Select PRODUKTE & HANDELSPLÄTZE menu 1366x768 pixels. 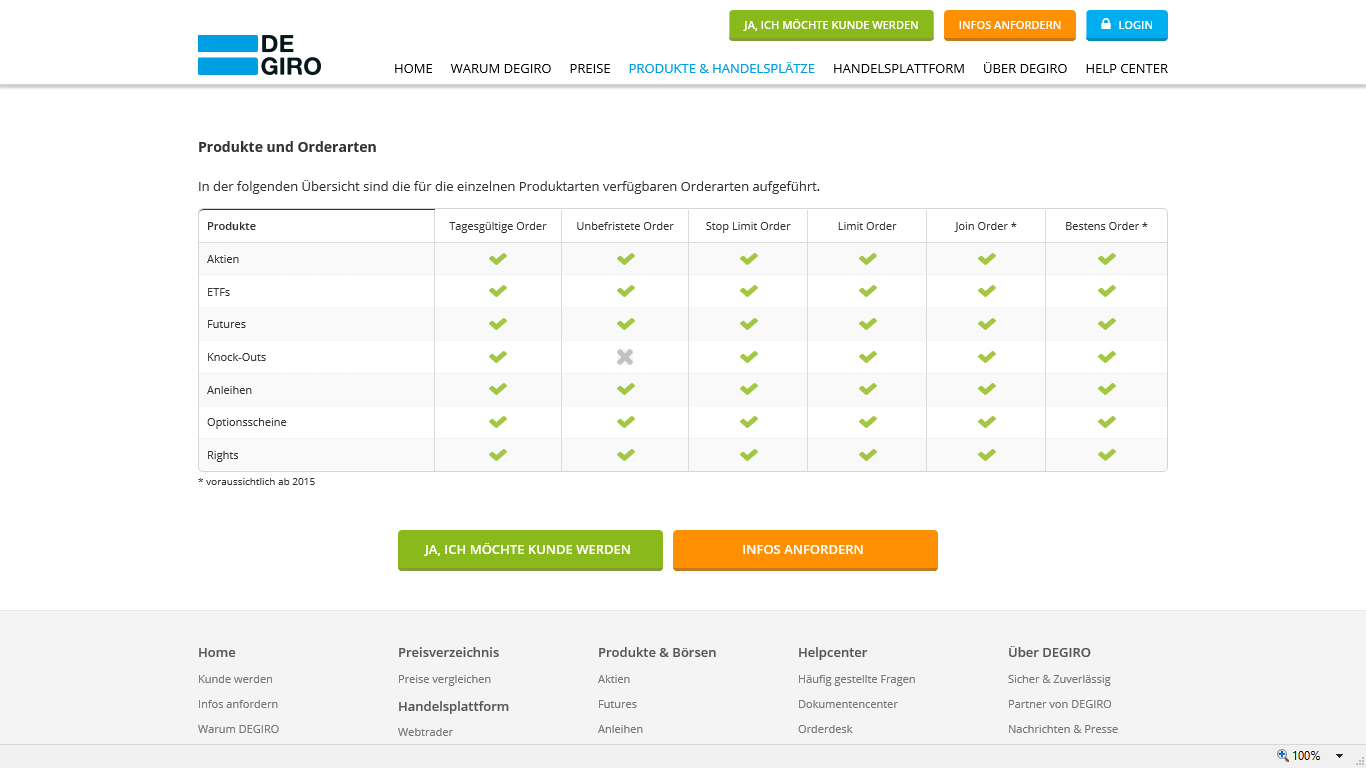pyautogui.click(x=722, y=69)
